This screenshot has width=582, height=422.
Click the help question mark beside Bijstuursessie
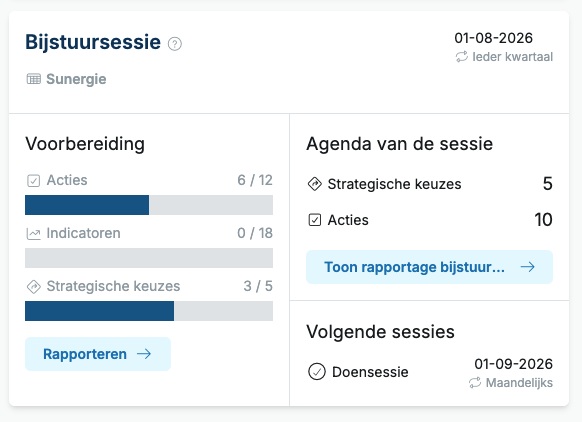point(175,44)
